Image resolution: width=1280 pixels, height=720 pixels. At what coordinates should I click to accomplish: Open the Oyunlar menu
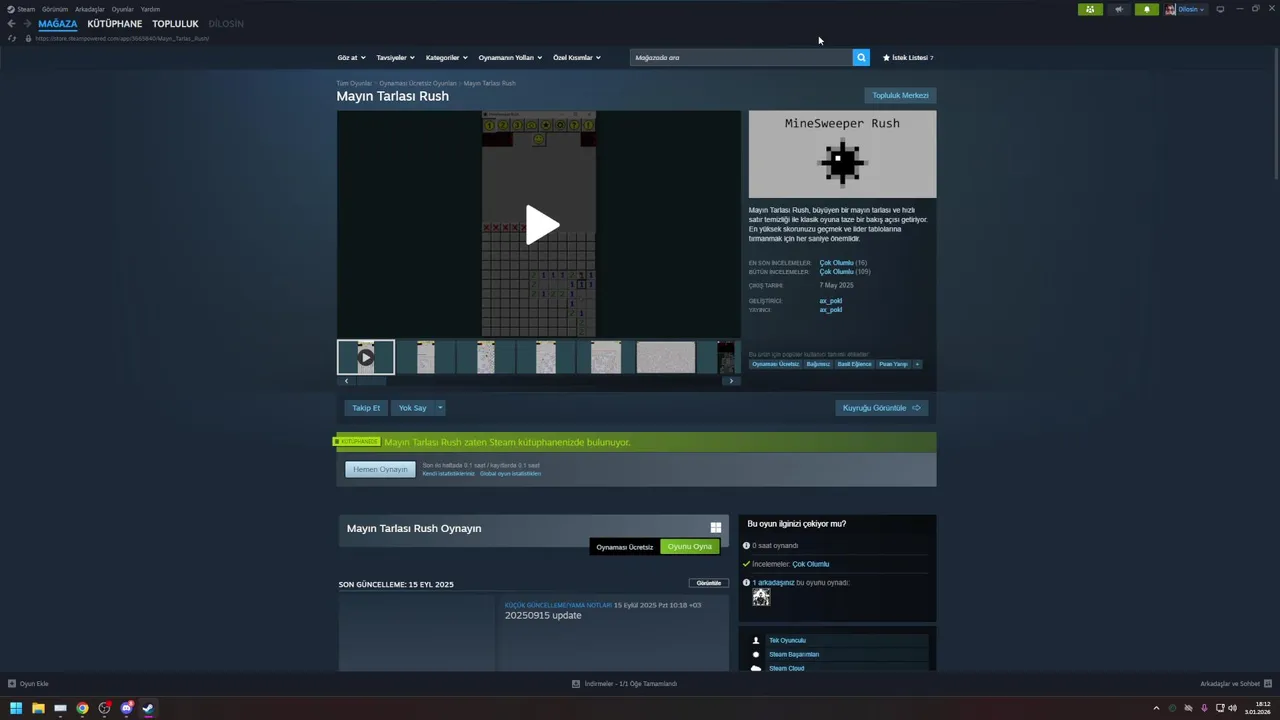point(122,9)
